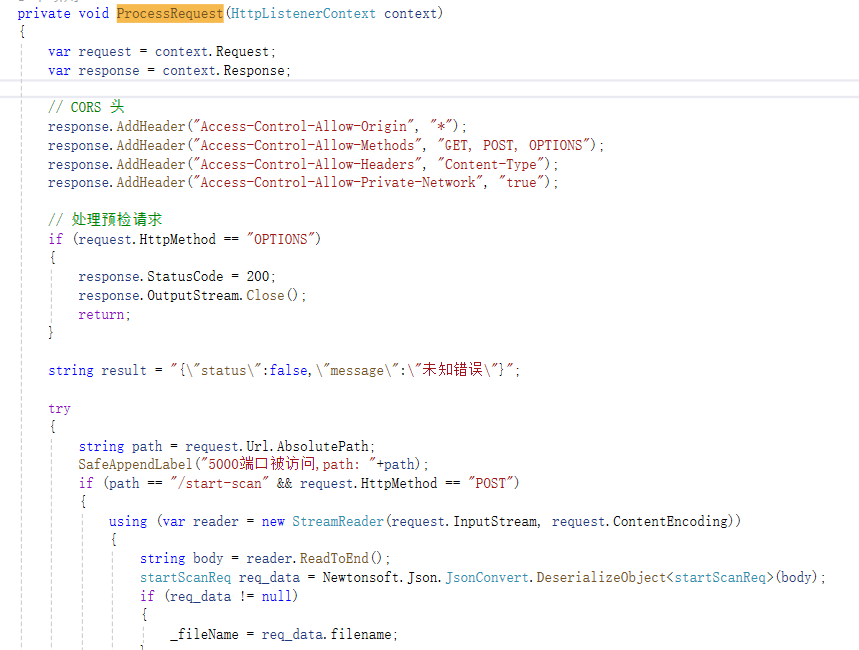Click the 'return;' statement
859x650 pixels.
(104, 315)
